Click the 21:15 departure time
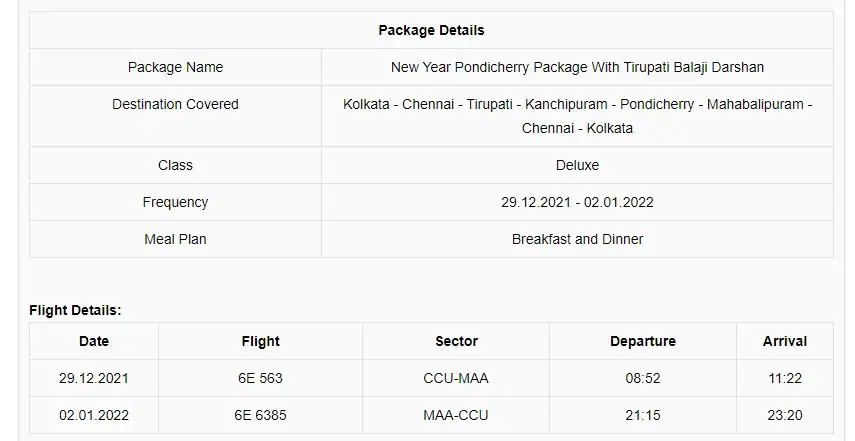The height and width of the screenshot is (441, 855). [643, 415]
